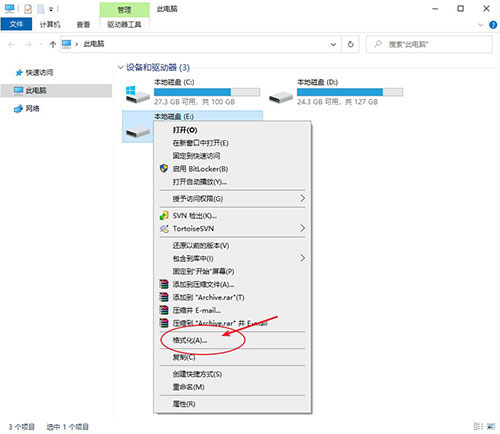The image size is (500, 434).
Task: Open quick access toolbar customize dropdown
Action: (x=51, y=9)
